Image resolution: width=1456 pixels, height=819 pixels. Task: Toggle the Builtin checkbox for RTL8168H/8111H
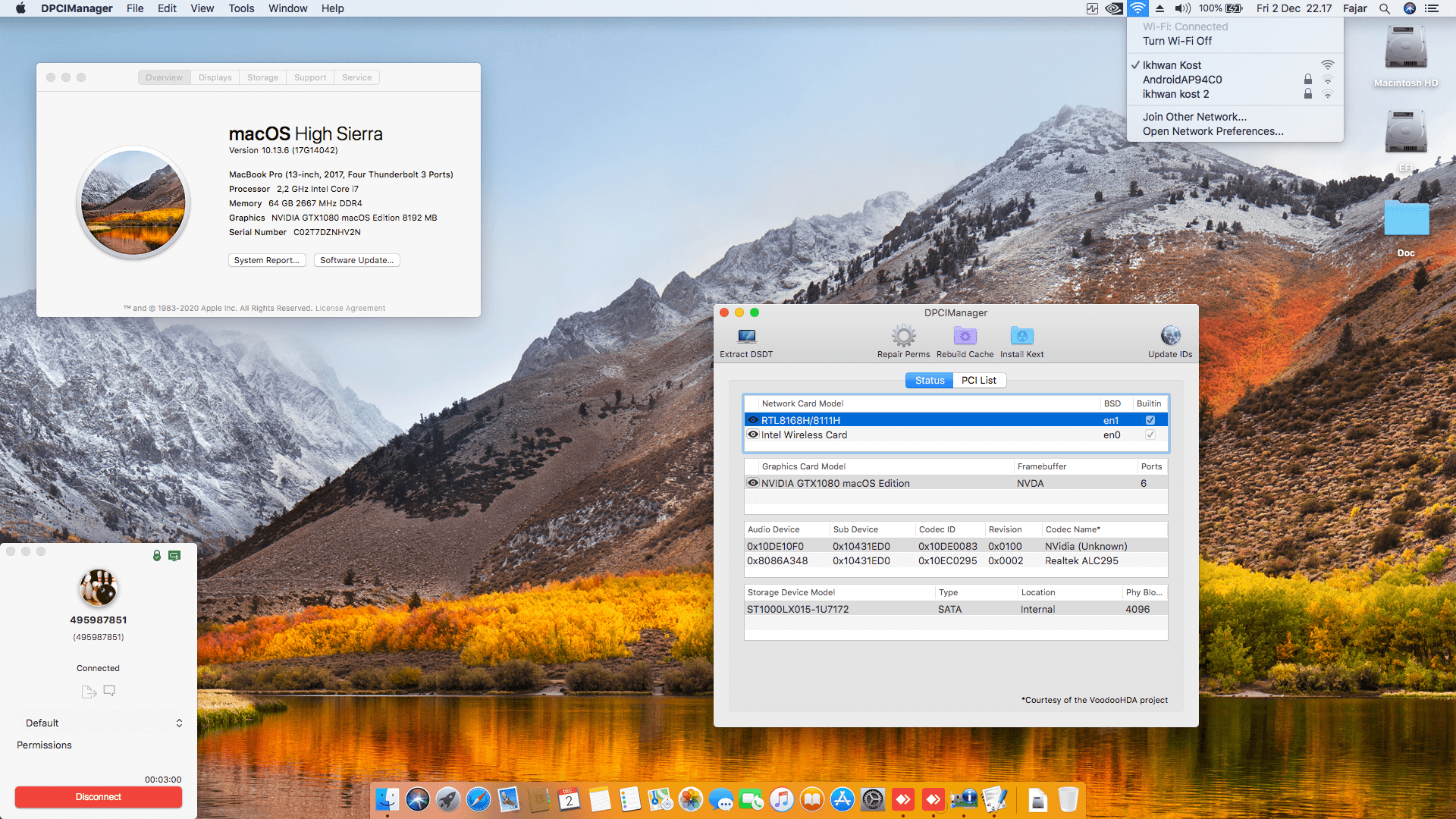pyautogui.click(x=1150, y=420)
